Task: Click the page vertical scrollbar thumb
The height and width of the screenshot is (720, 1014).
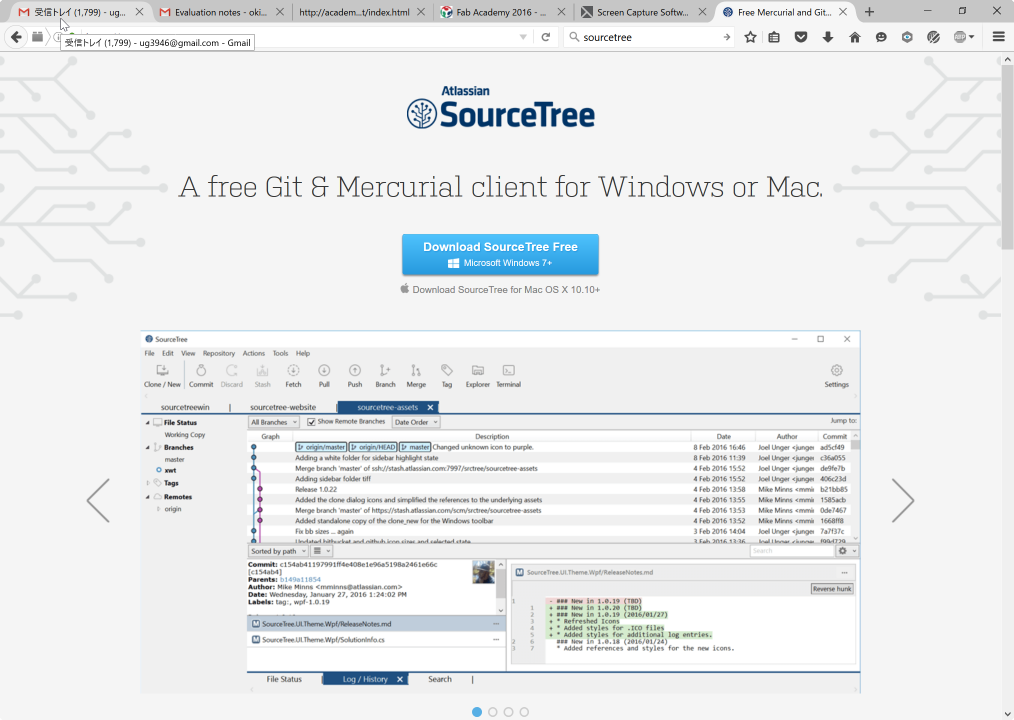Action: click(x=1008, y=157)
